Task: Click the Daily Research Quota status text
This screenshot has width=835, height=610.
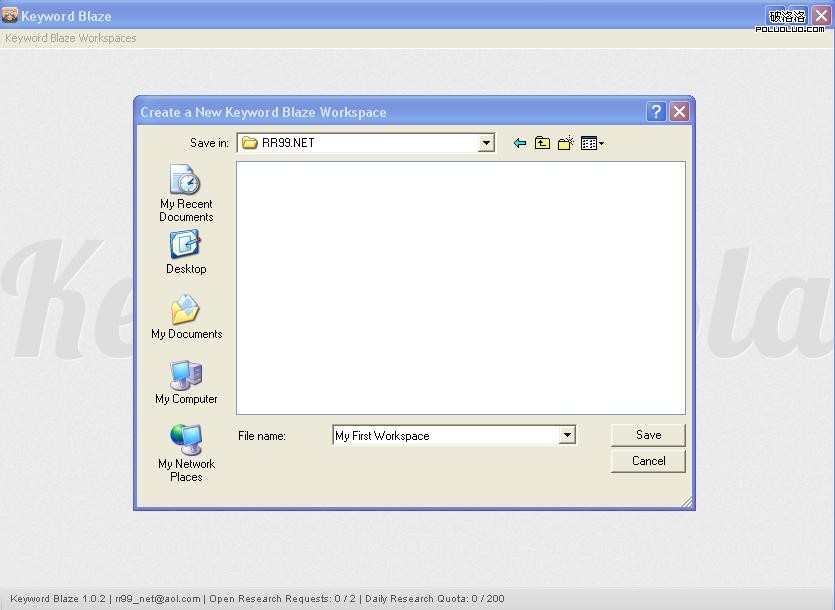Action: pyautogui.click(x=435, y=599)
